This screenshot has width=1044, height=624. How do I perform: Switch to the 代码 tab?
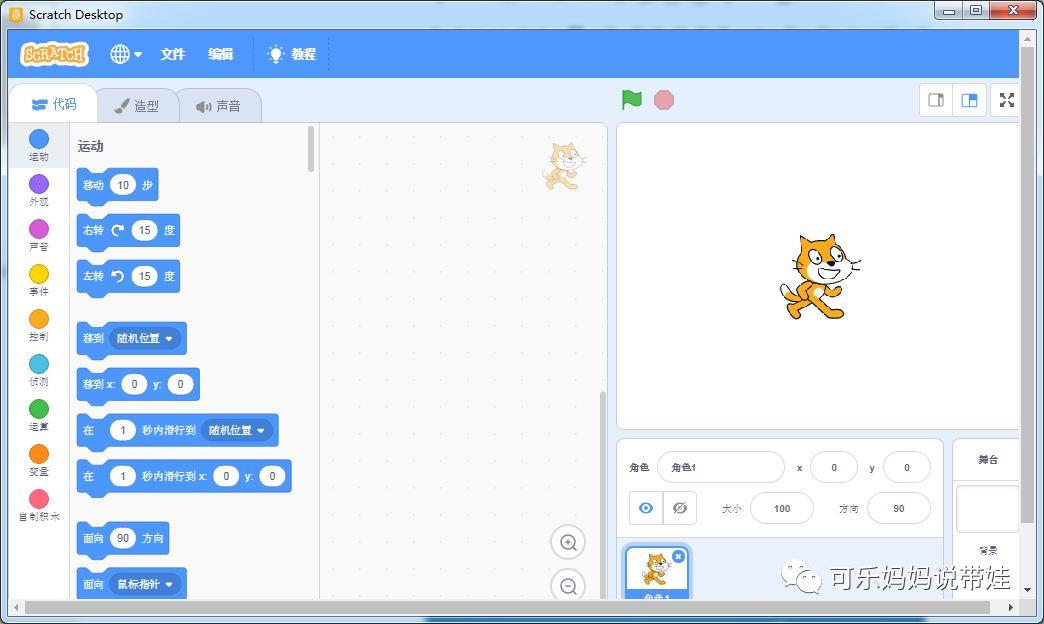[54, 104]
